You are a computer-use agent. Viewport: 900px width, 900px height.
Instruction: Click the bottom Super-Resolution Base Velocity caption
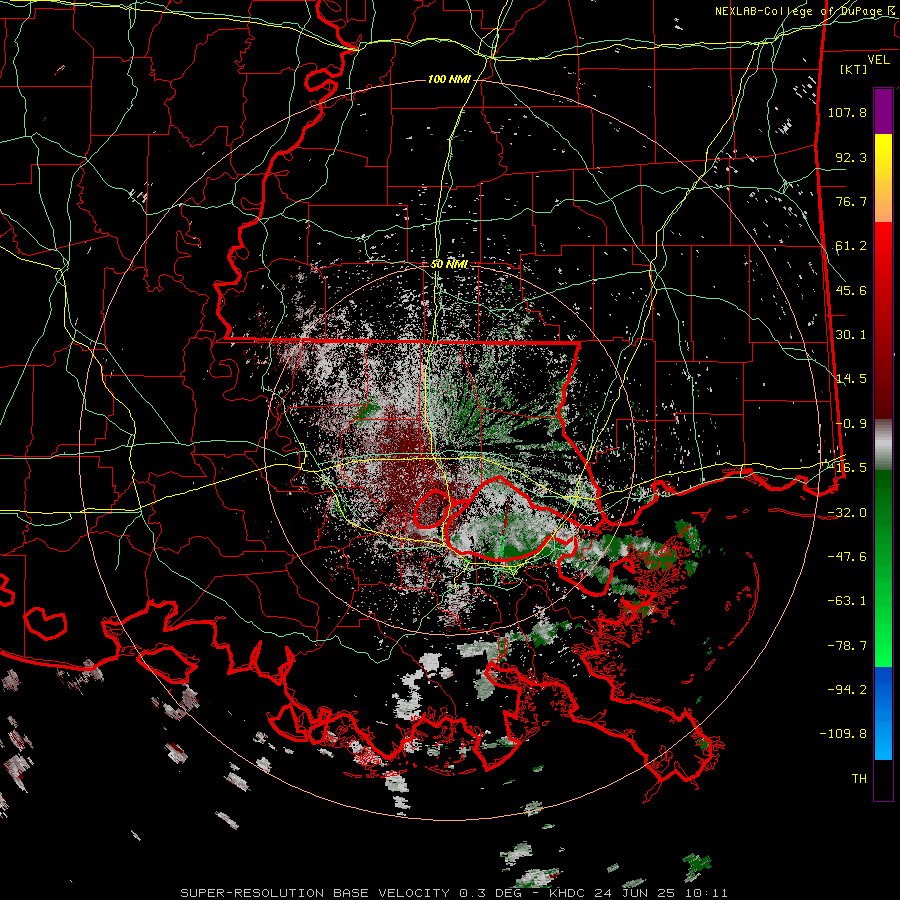coord(453,893)
